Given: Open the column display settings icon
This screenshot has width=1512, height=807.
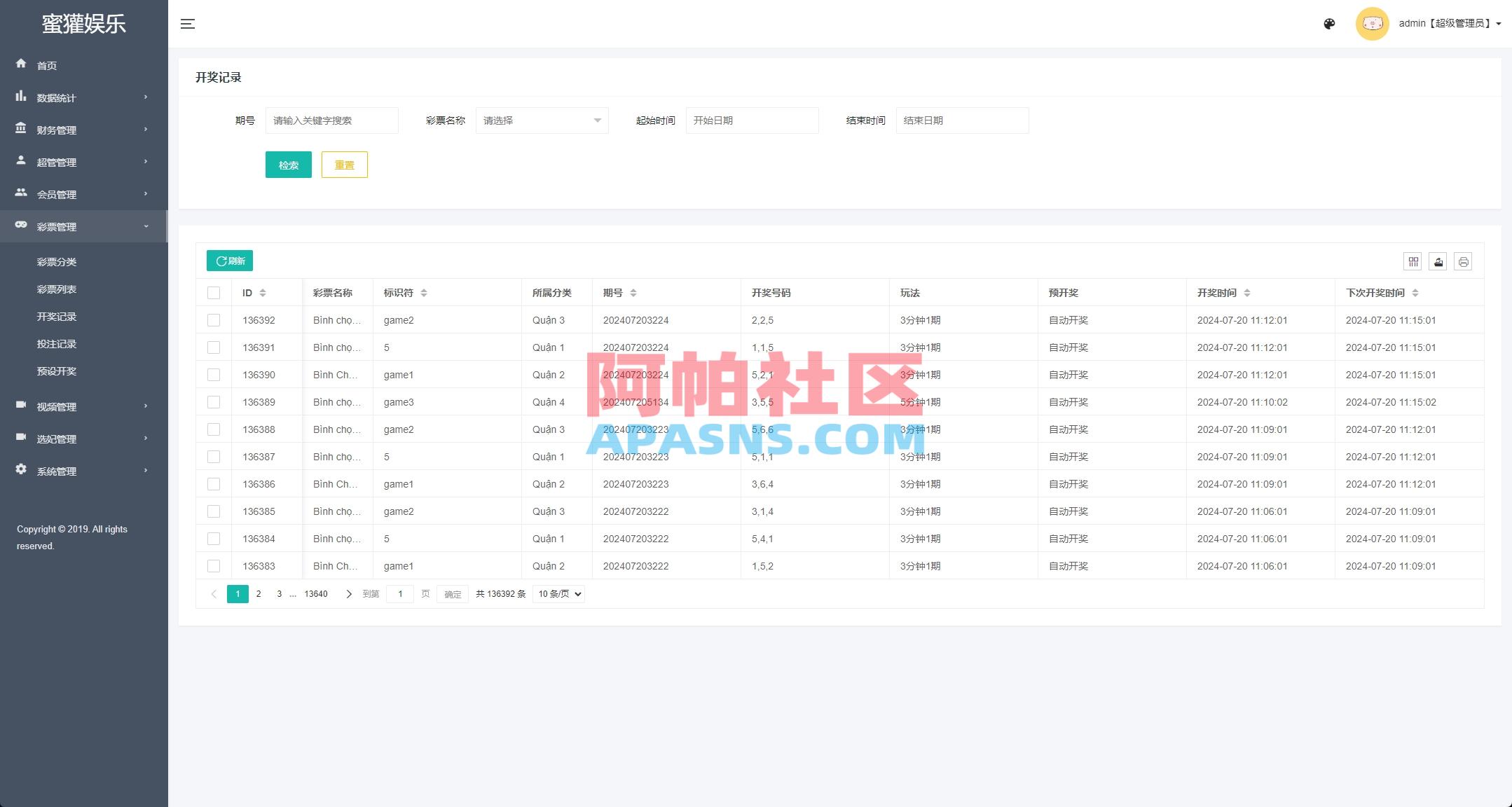Looking at the screenshot, I should [x=1413, y=261].
